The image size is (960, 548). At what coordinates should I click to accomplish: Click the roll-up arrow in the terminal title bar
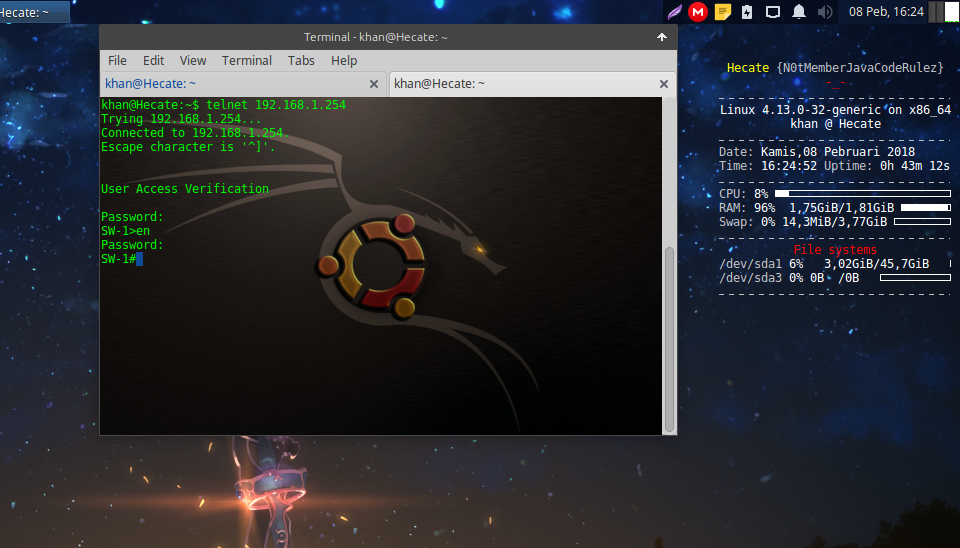pos(662,37)
